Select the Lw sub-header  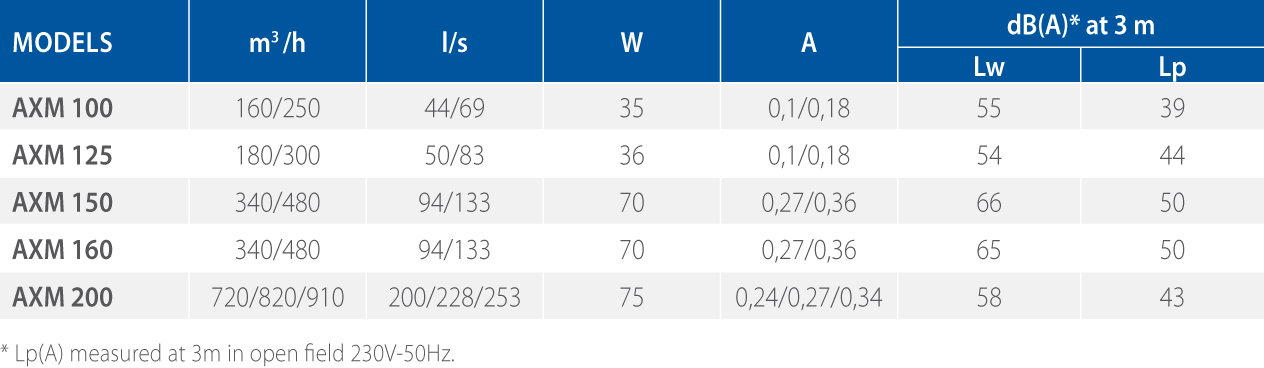point(988,68)
